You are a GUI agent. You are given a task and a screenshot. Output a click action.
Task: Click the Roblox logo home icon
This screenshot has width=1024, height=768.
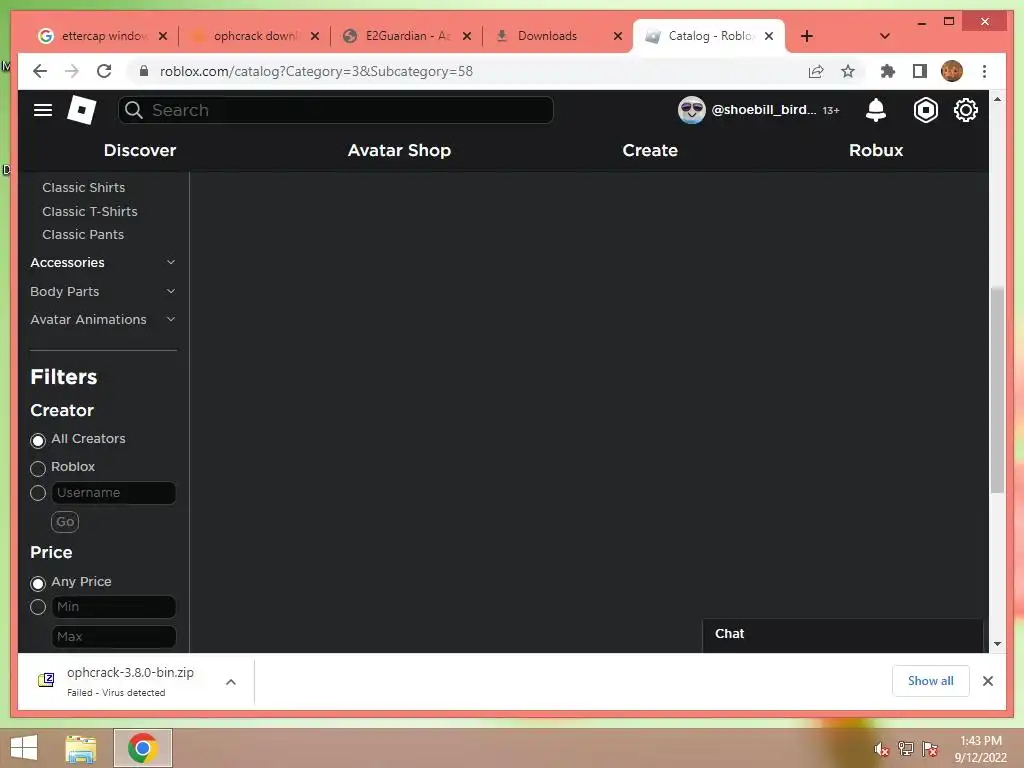82,110
